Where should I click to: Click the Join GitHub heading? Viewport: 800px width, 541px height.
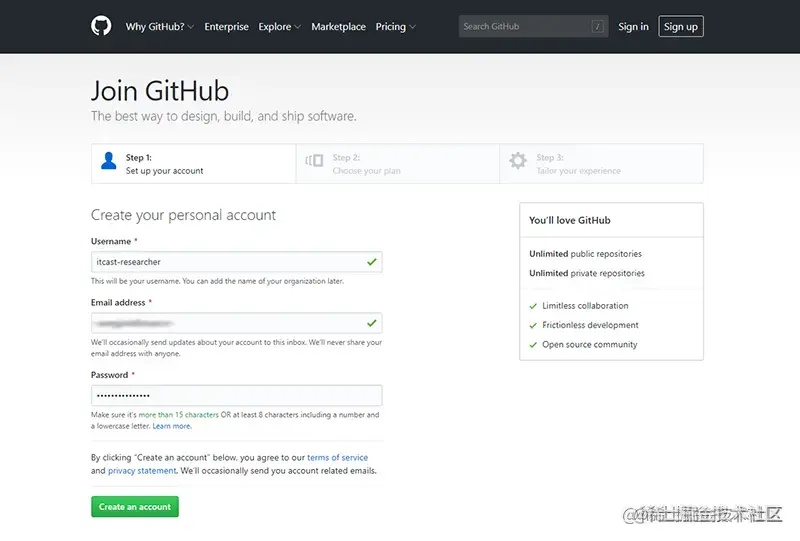[160, 91]
